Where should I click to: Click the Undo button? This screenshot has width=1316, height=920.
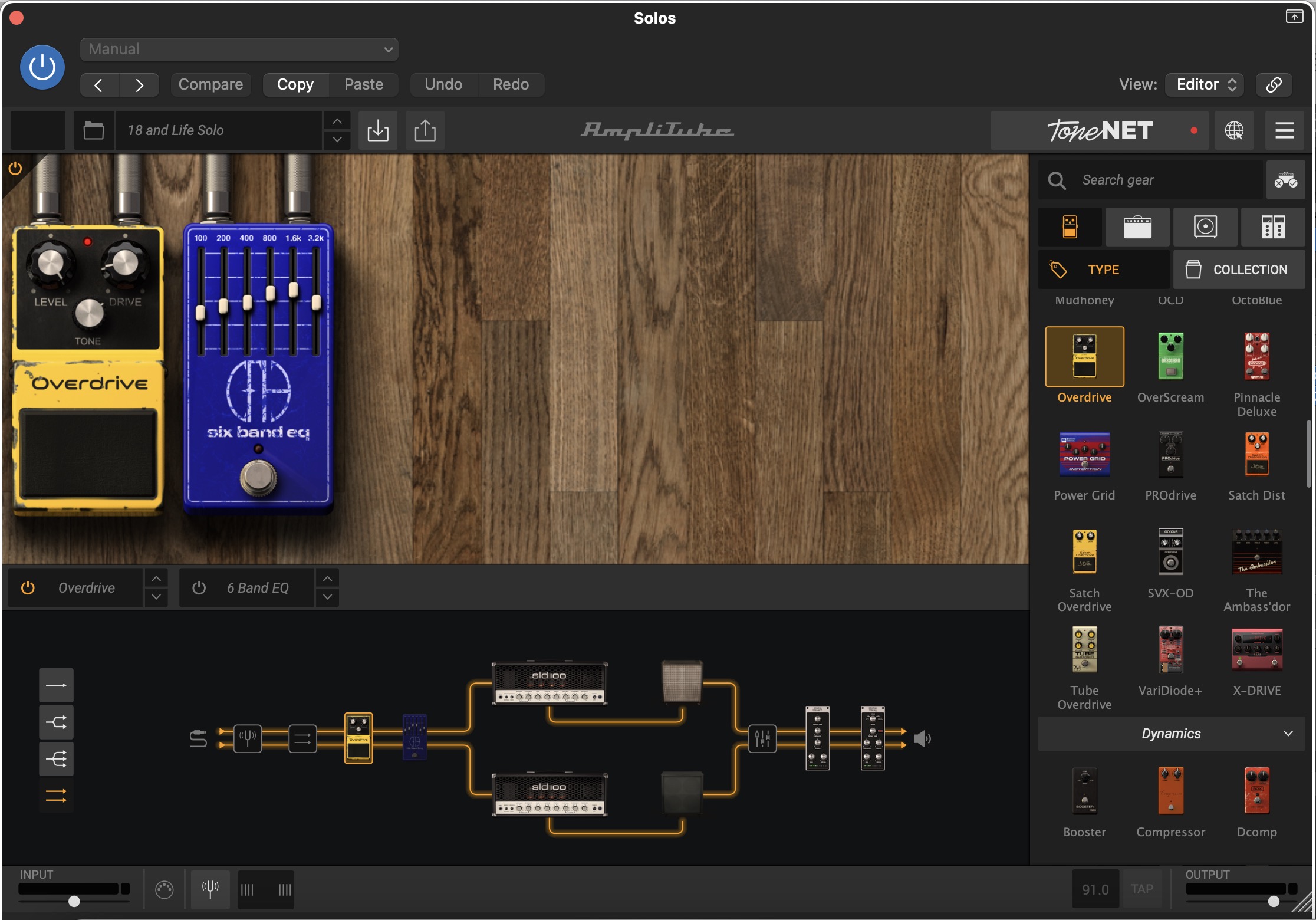point(443,85)
